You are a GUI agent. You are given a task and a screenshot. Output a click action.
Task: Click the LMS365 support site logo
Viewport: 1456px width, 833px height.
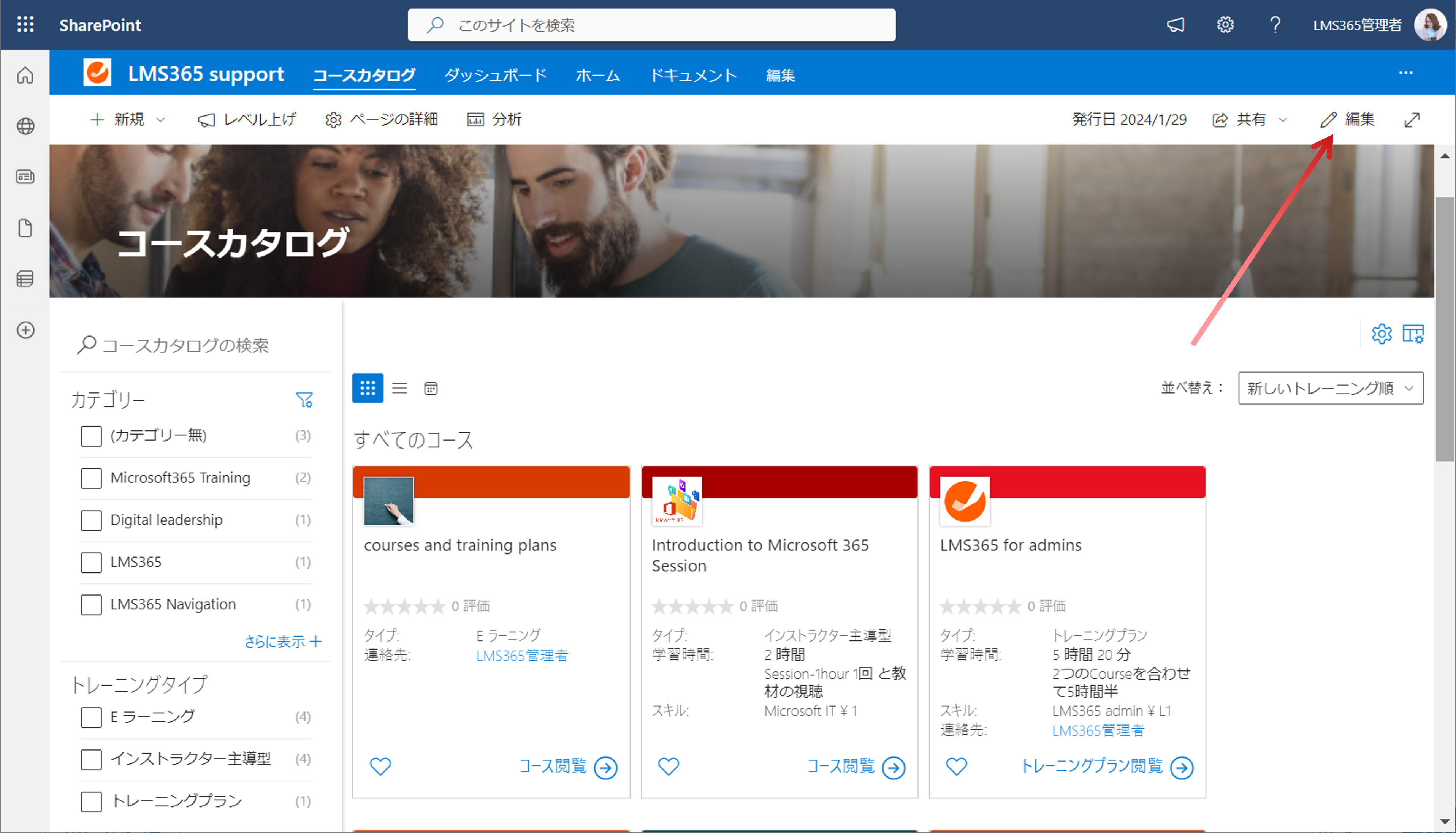coord(97,73)
